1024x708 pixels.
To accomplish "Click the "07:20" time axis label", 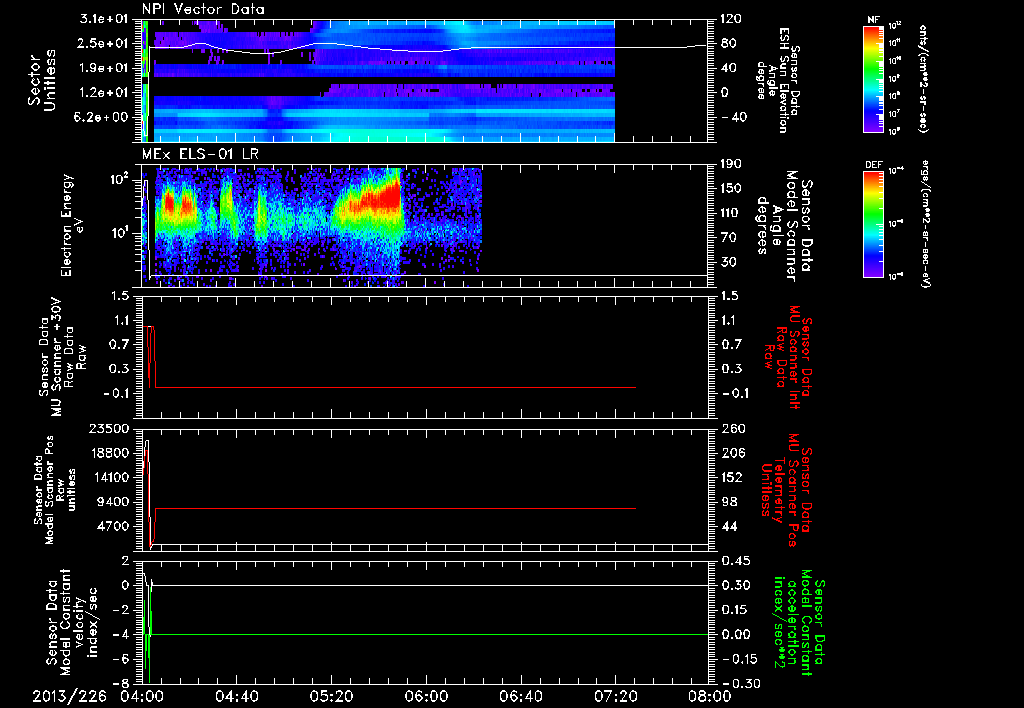I will [x=615, y=696].
